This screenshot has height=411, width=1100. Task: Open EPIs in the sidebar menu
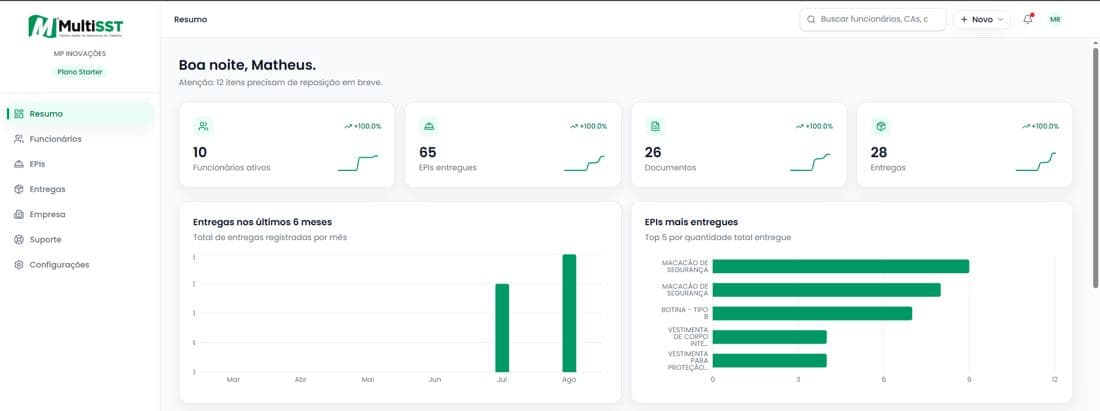coord(79,164)
